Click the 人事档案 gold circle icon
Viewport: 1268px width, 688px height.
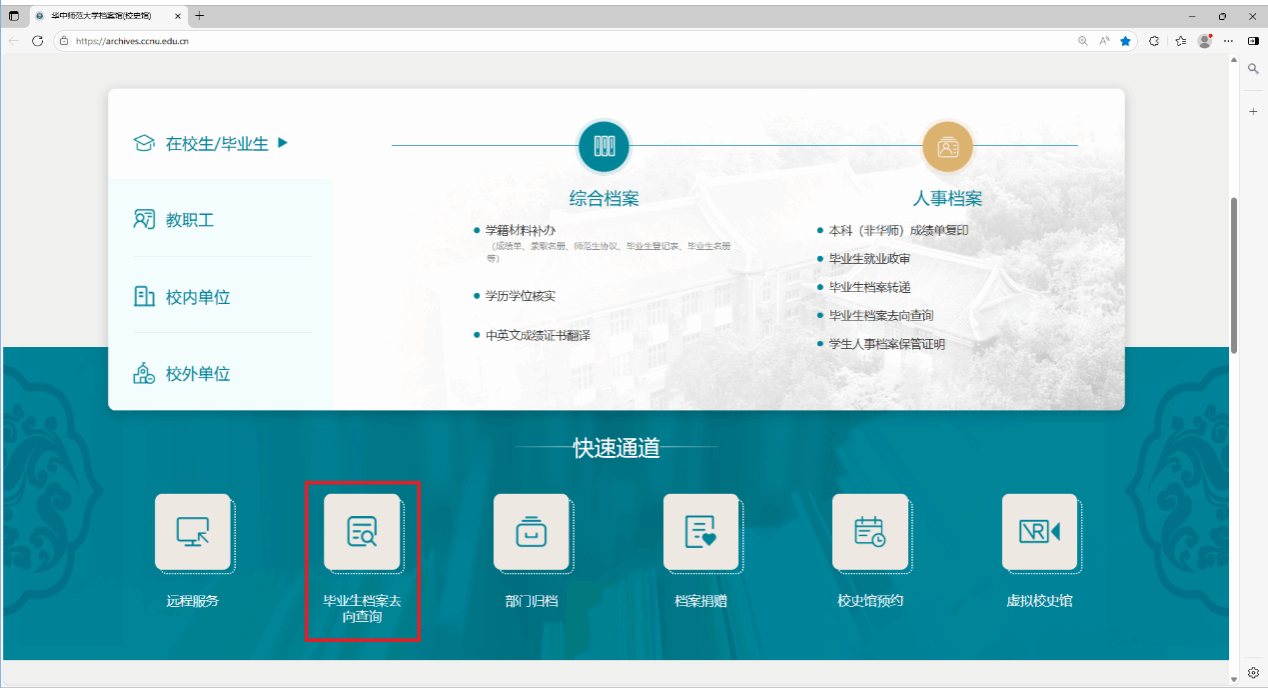coord(947,146)
